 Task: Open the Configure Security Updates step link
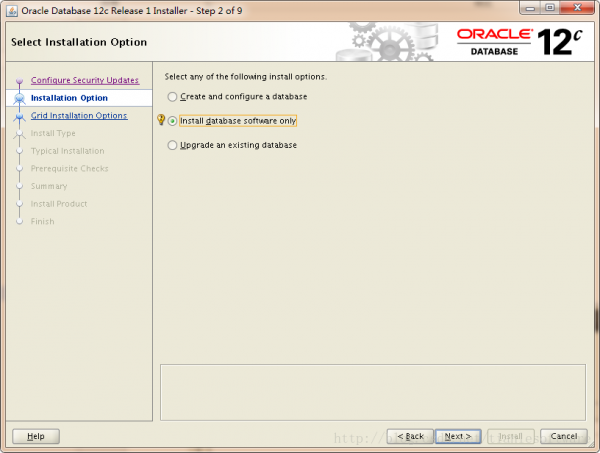pos(85,80)
